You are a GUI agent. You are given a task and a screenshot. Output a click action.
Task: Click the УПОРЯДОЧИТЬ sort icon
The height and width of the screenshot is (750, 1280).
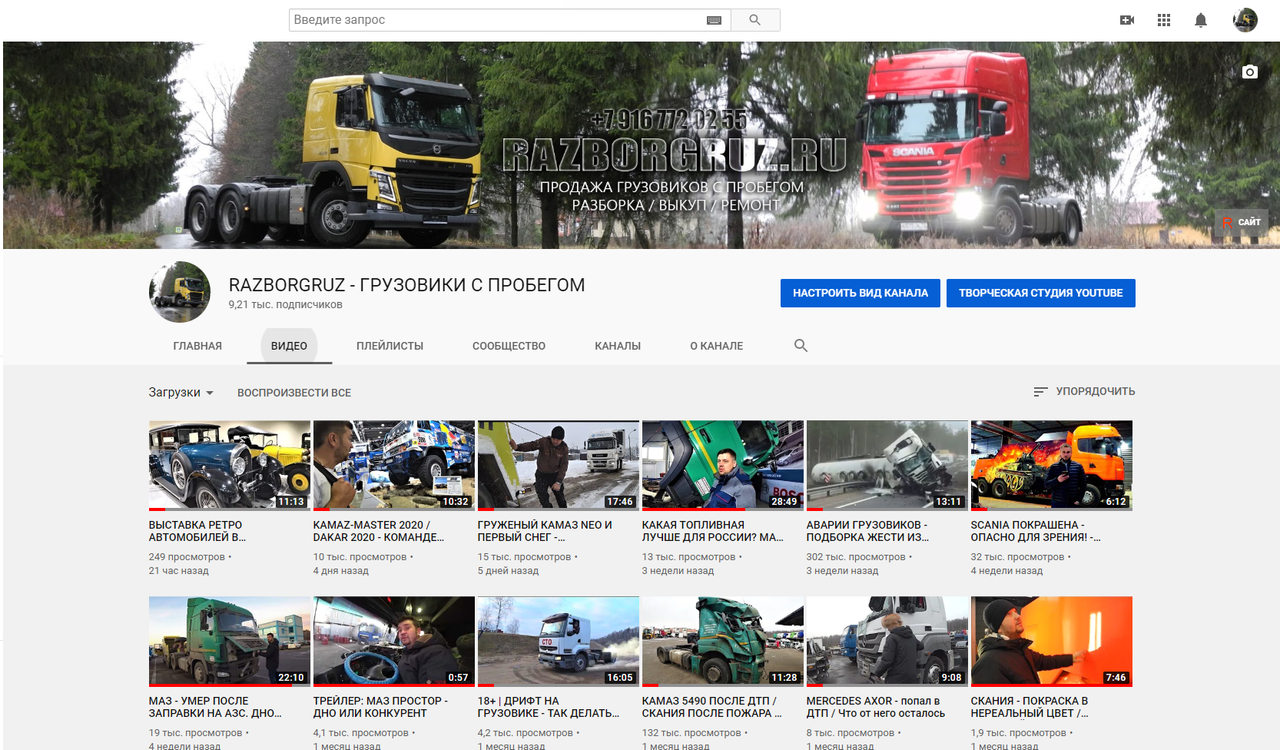coord(1041,392)
